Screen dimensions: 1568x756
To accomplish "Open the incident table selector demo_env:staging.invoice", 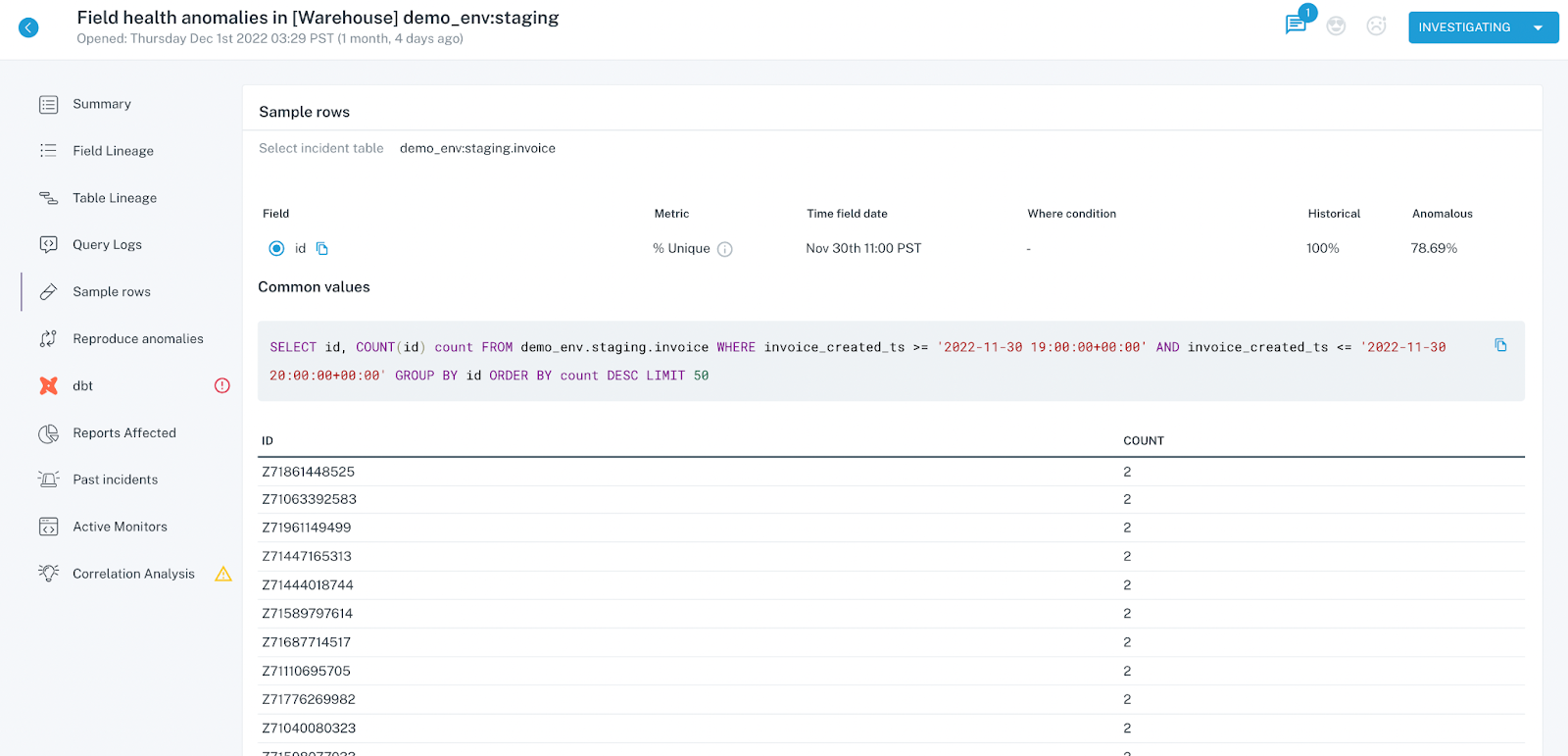I will click(477, 149).
